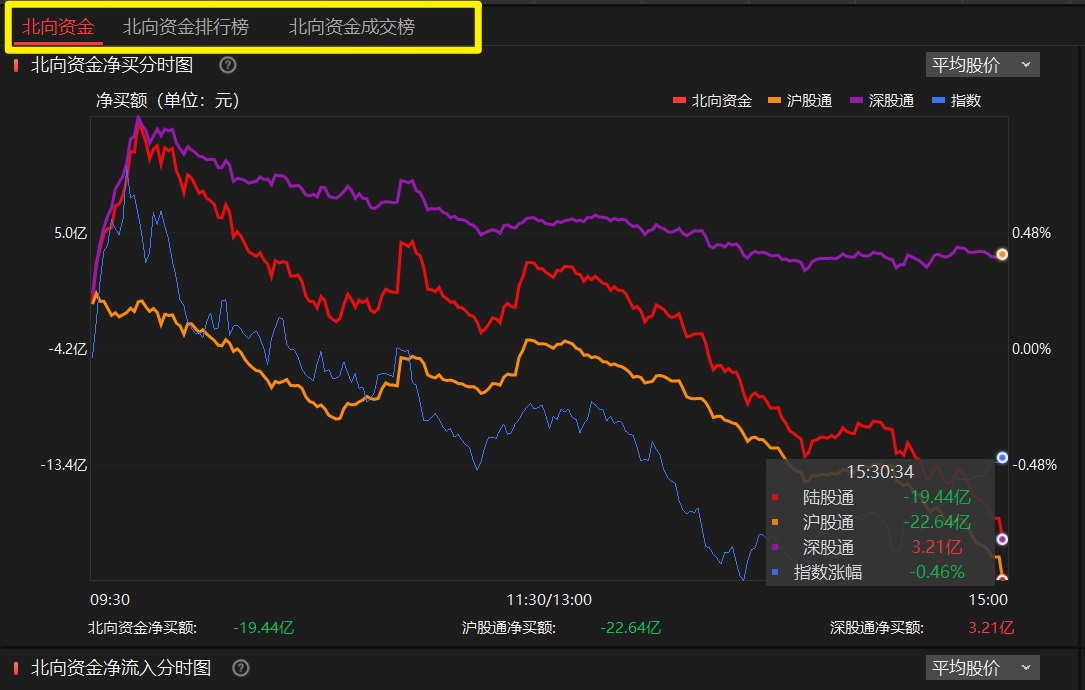The width and height of the screenshot is (1085, 690).
Task: Select 沪股通净买额 value -22.64亿
Action: coord(630,628)
